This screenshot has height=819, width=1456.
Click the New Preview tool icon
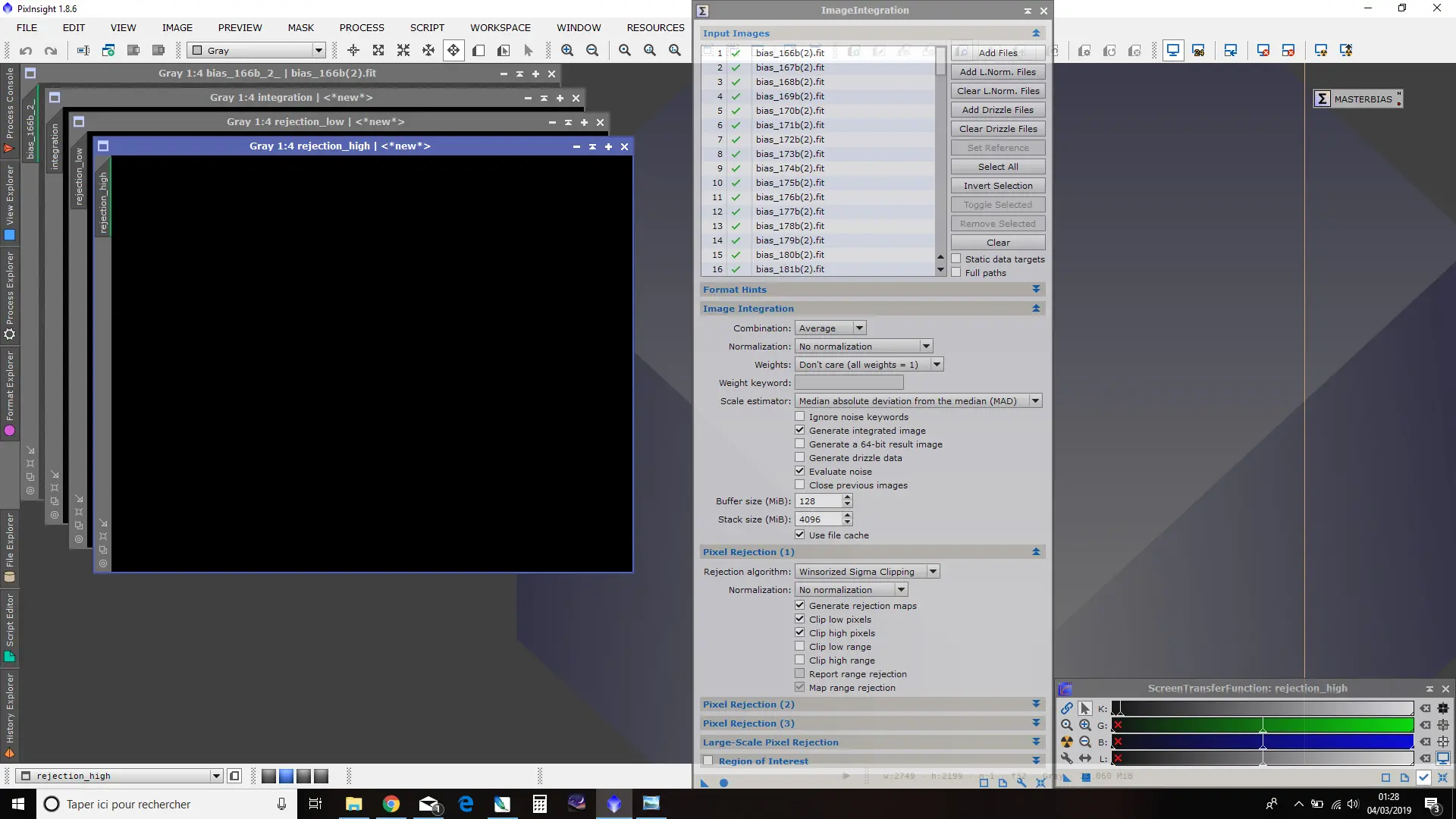click(479, 51)
